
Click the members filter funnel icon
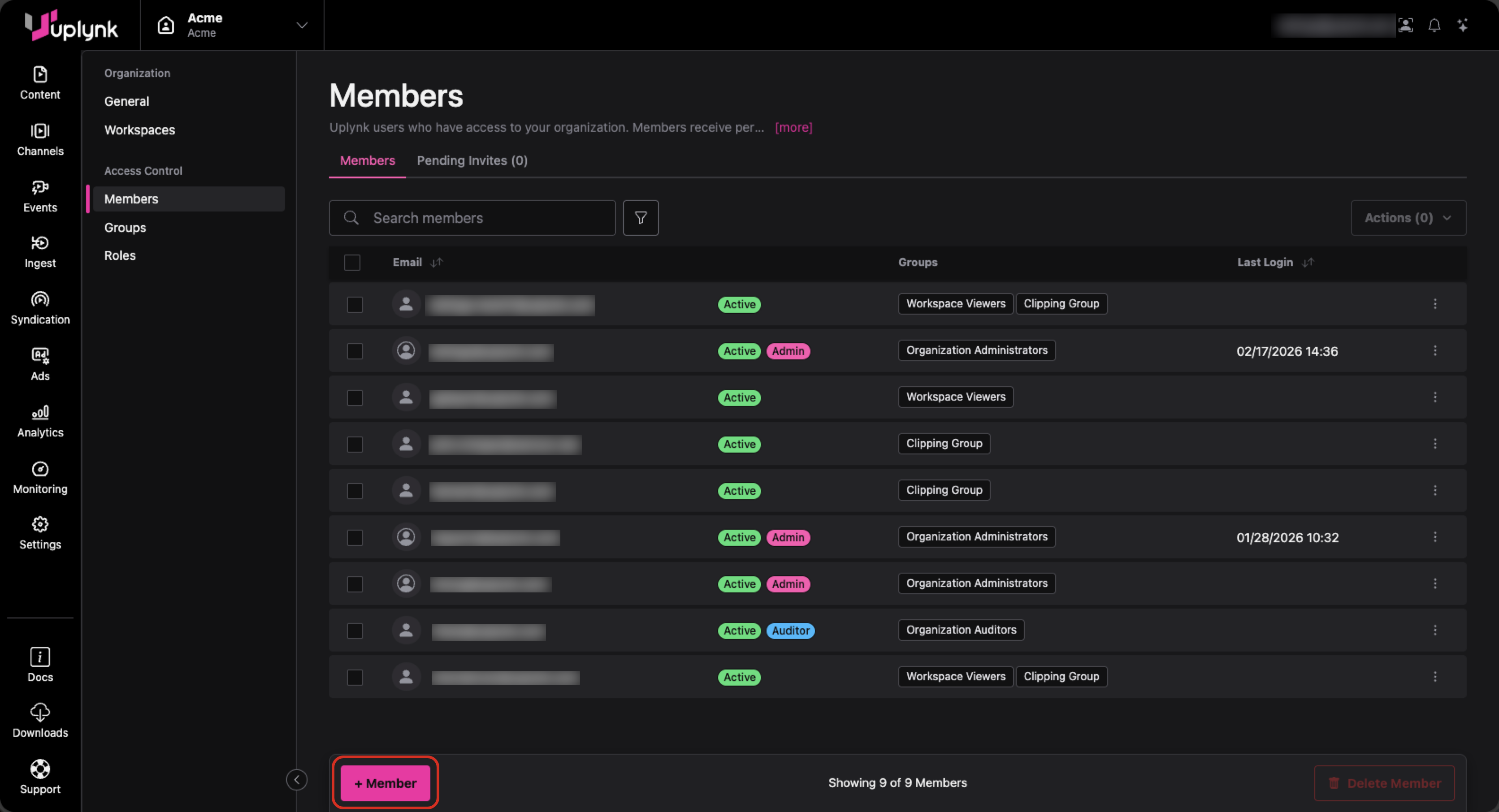[640, 217]
